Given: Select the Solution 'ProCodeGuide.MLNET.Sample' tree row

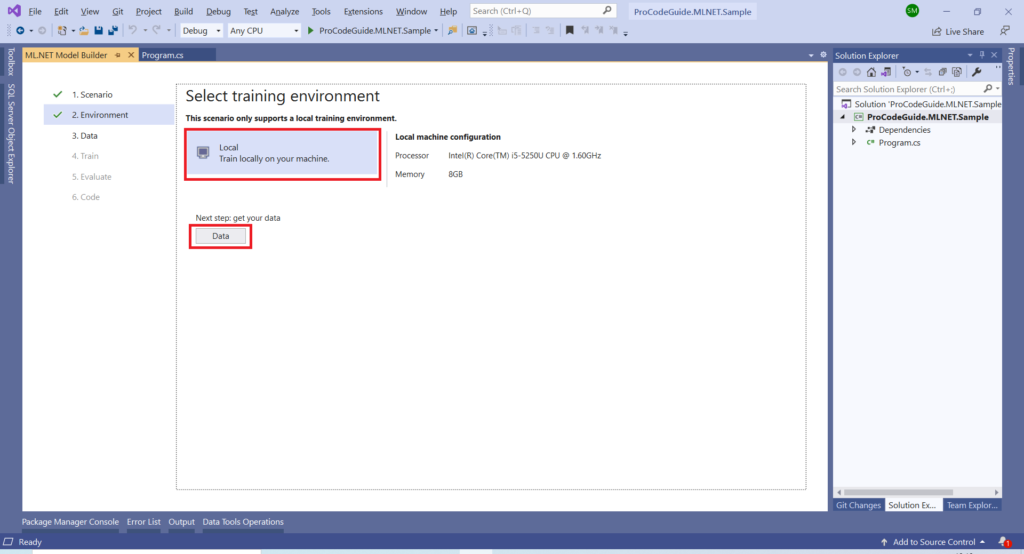Looking at the screenshot, I should pos(921,104).
